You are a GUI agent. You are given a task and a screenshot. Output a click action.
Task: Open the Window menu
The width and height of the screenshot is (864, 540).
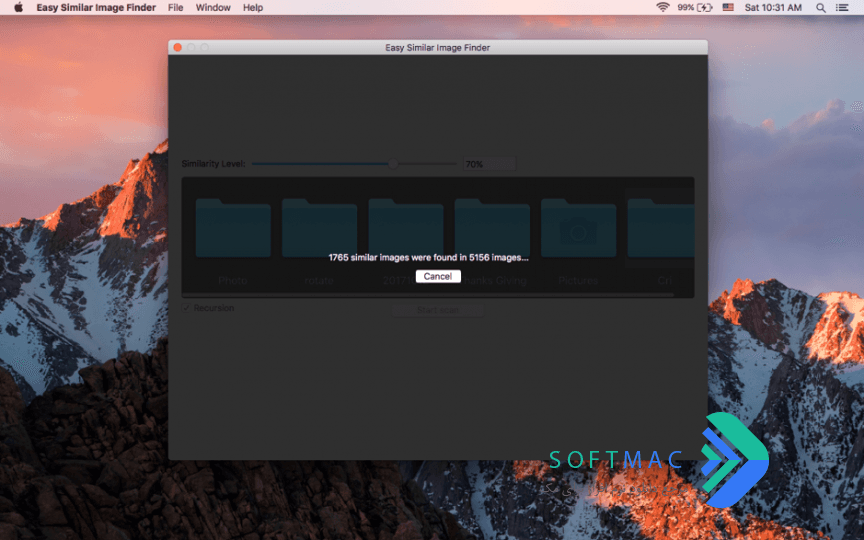[x=213, y=7]
